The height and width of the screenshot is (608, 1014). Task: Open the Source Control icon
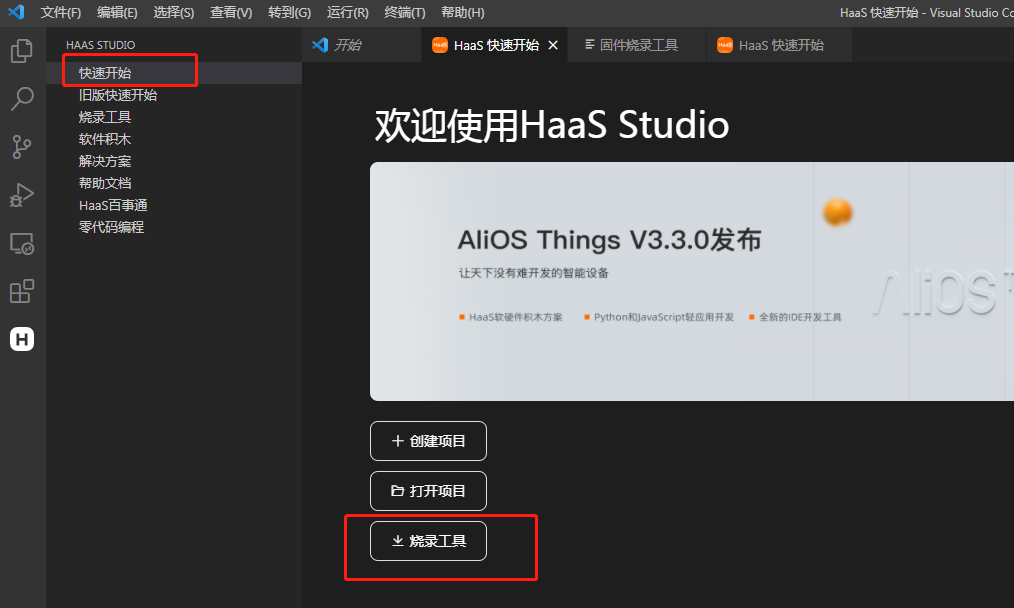coord(22,146)
